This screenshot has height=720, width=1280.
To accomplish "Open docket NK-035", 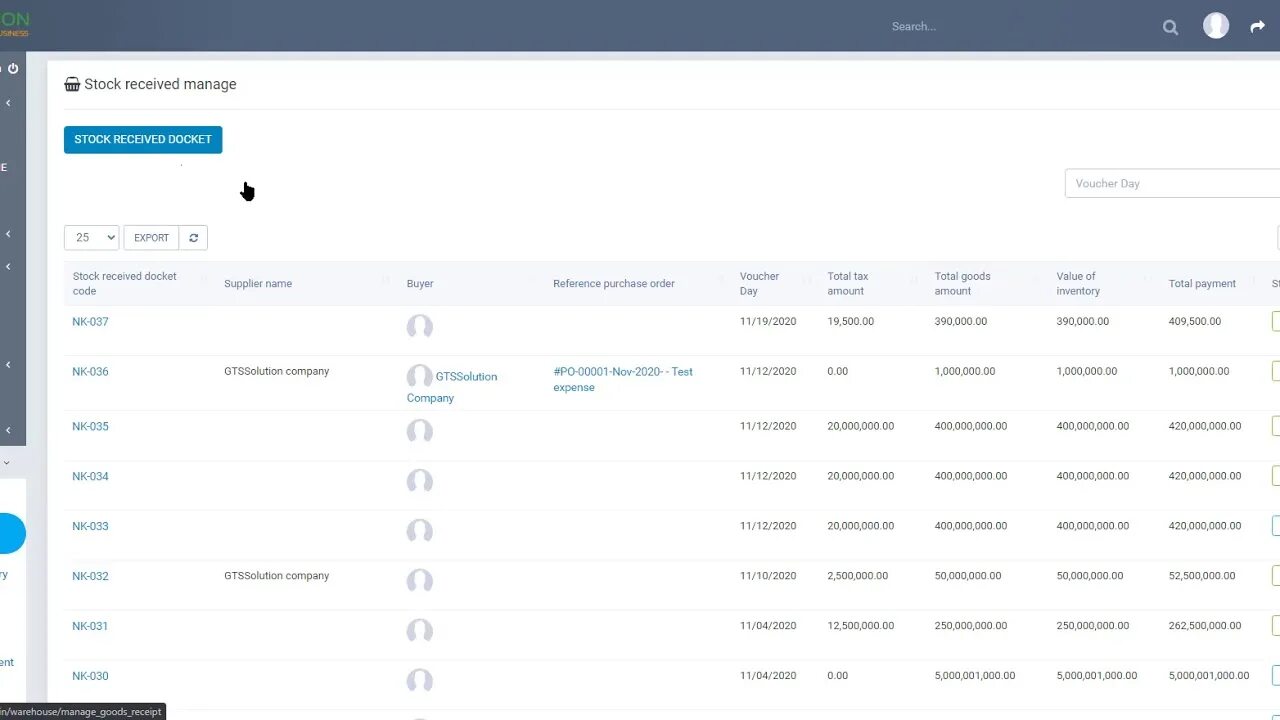I will point(90,427).
